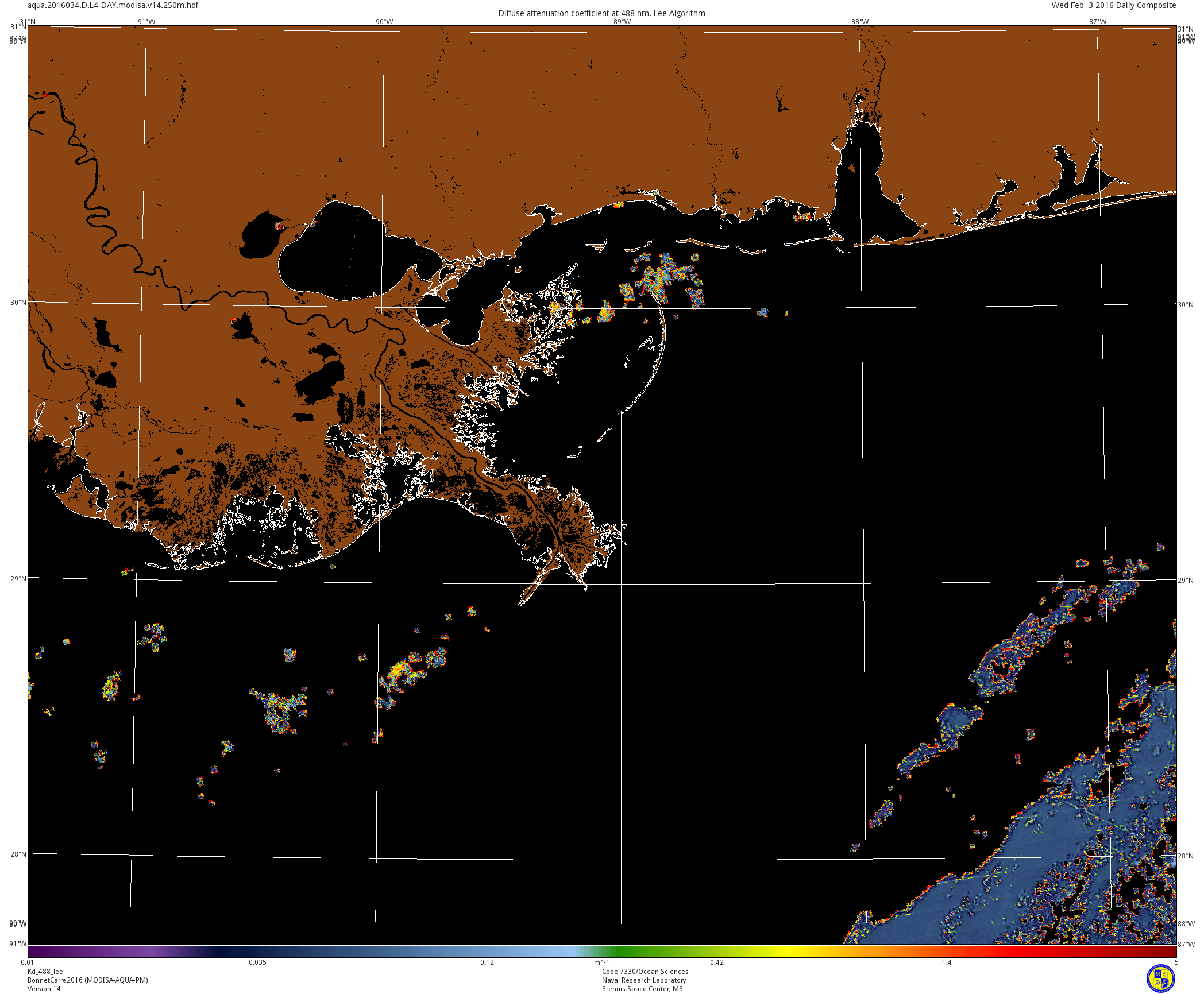Viewport: 1204px width, 994px height.
Task: Click the 90°W longitude label at top
Action: (x=384, y=22)
